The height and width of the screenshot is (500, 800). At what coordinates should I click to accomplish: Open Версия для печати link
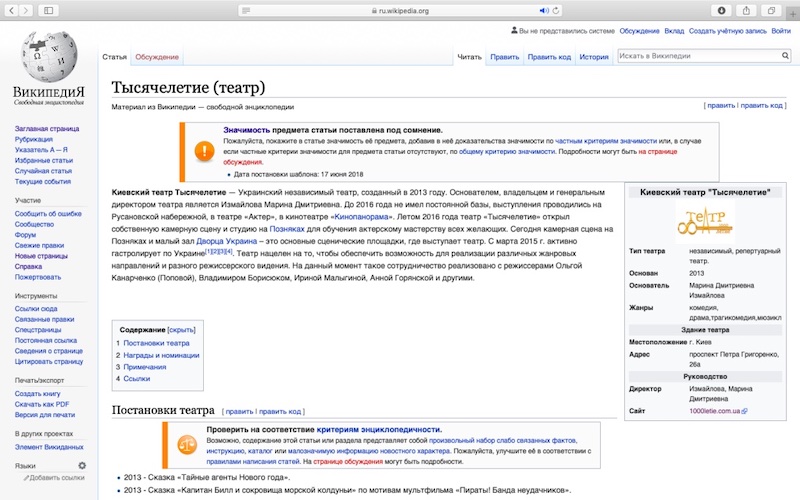[45, 415]
